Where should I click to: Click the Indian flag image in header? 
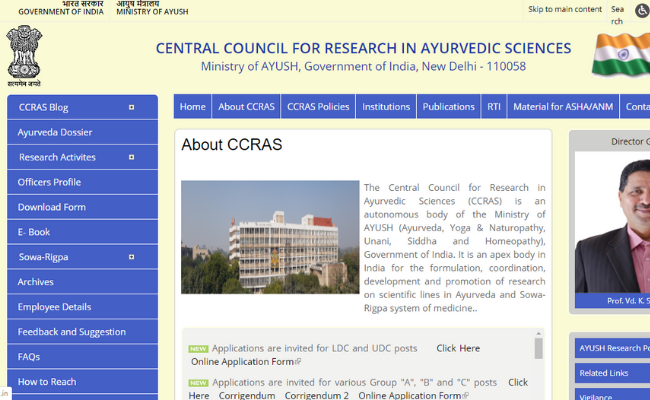point(621,56)
